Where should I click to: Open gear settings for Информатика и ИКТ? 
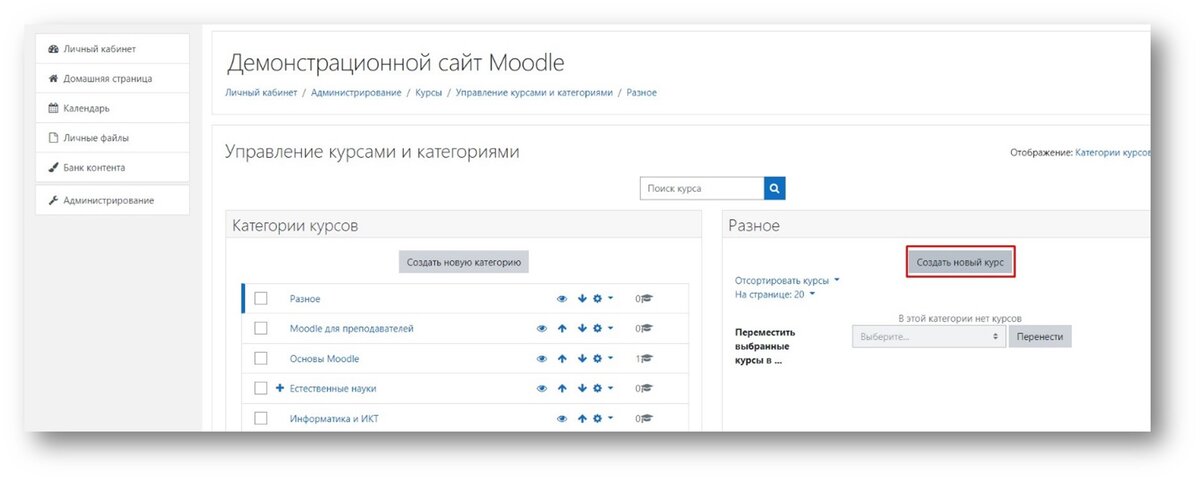coord(598,419)
